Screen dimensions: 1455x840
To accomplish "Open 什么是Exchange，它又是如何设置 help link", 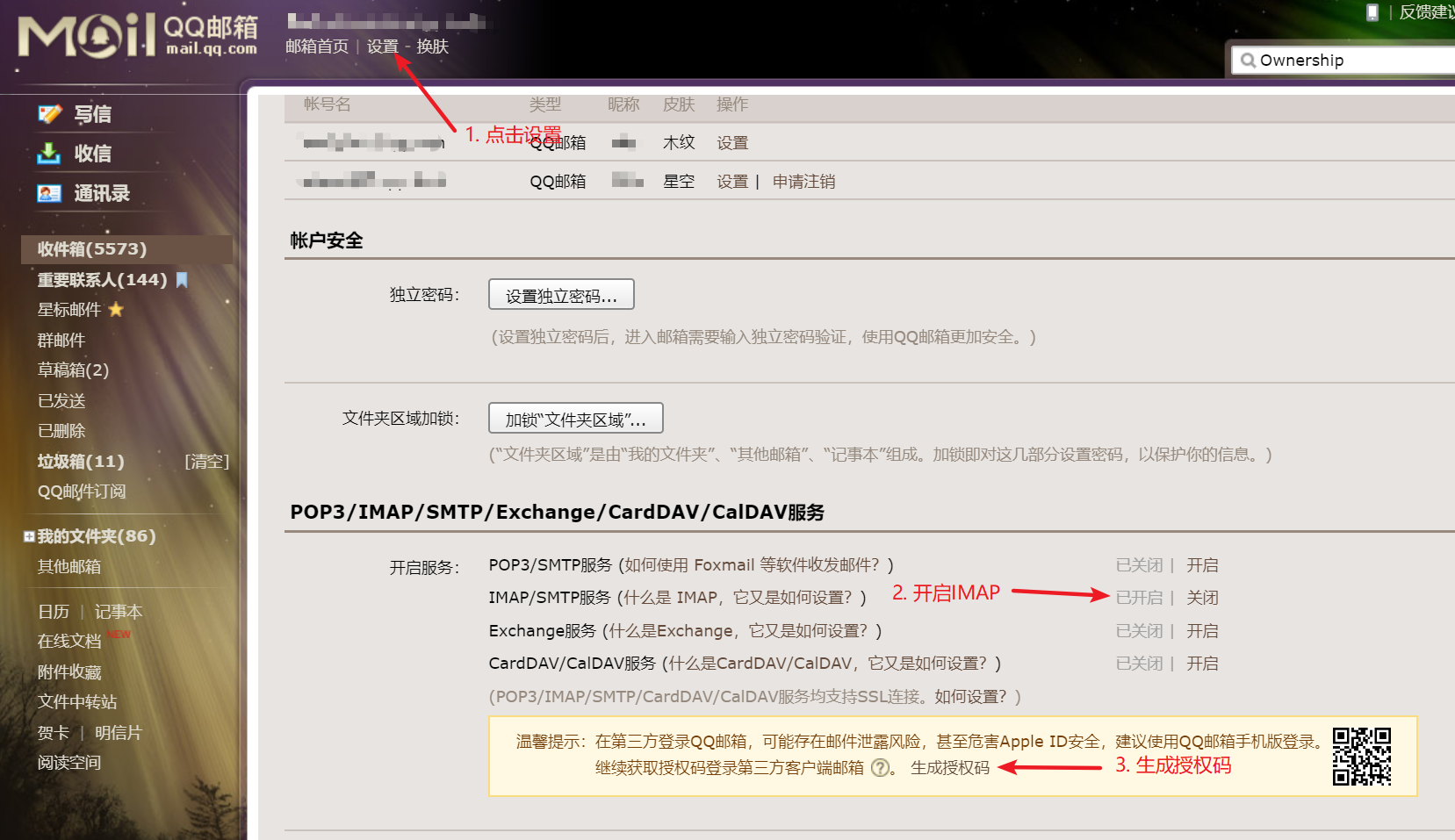I will point(741,631).
